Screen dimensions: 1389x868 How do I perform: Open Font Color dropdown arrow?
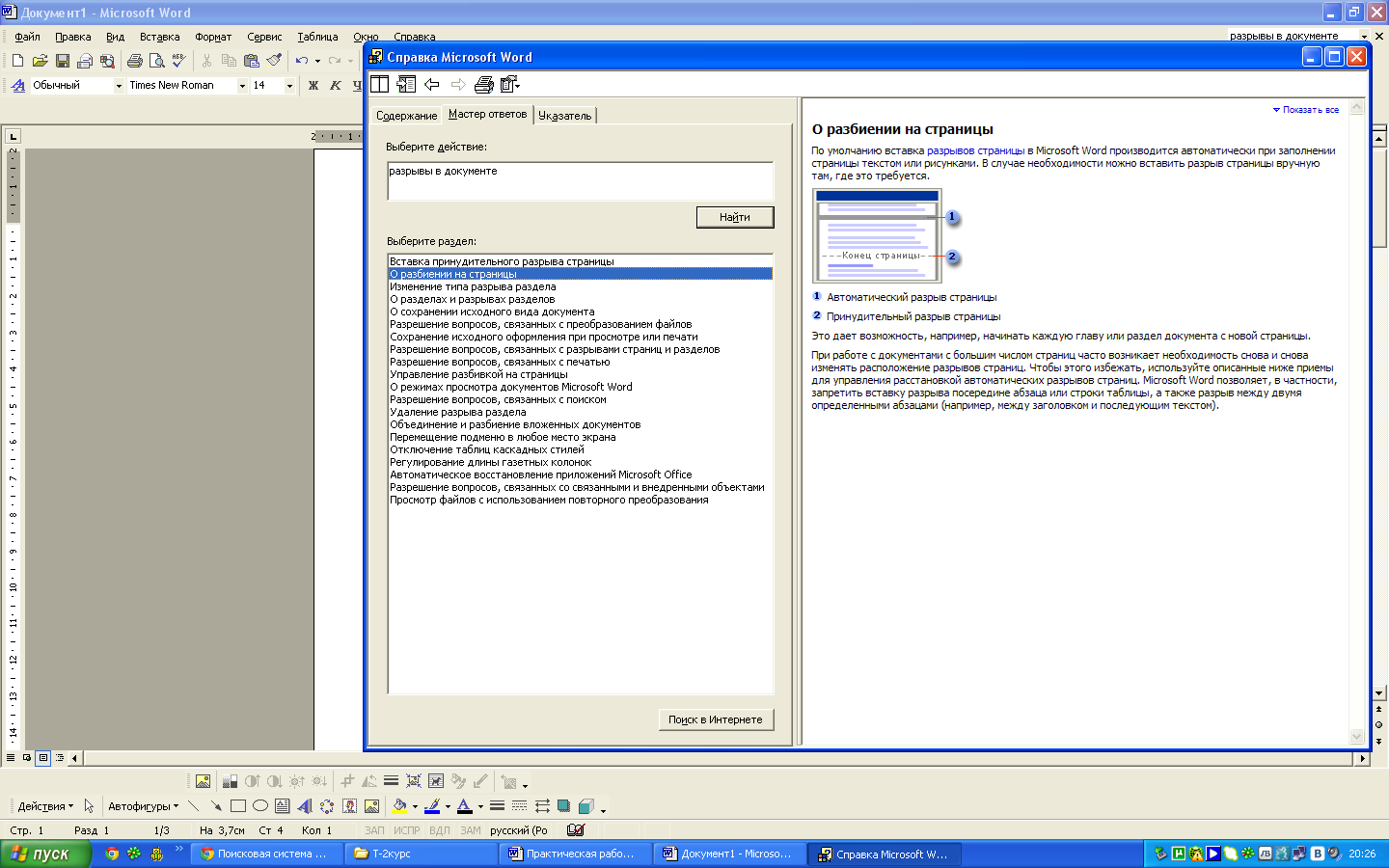click(480, 806)
